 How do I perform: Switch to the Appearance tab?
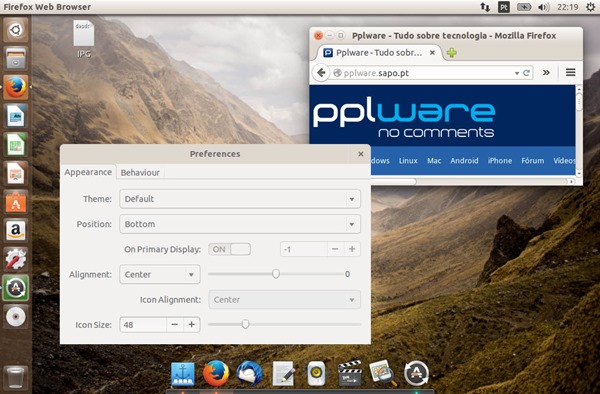point(88,172)
